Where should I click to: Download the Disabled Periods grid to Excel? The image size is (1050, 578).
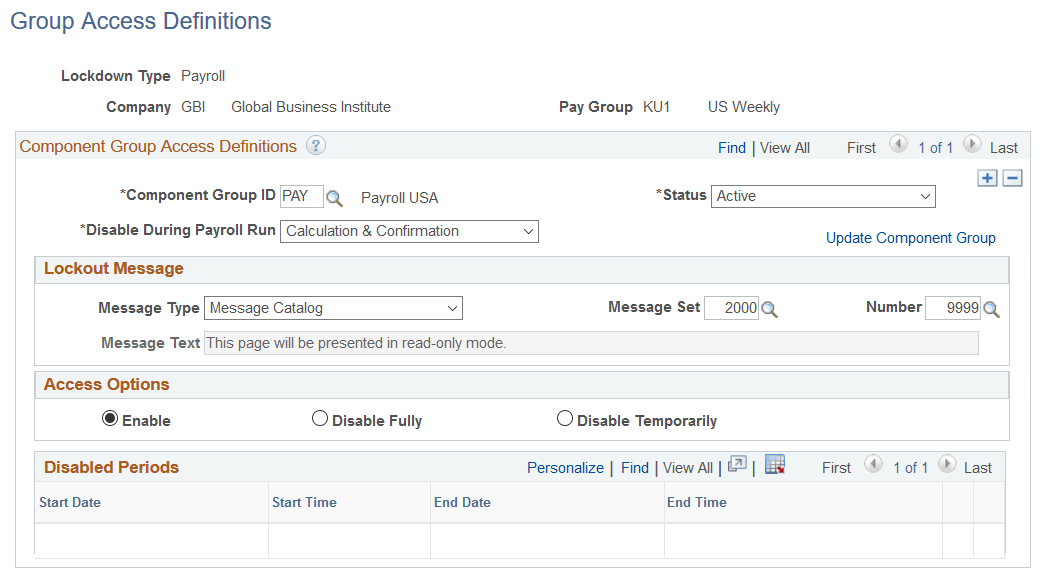[775, 466]
